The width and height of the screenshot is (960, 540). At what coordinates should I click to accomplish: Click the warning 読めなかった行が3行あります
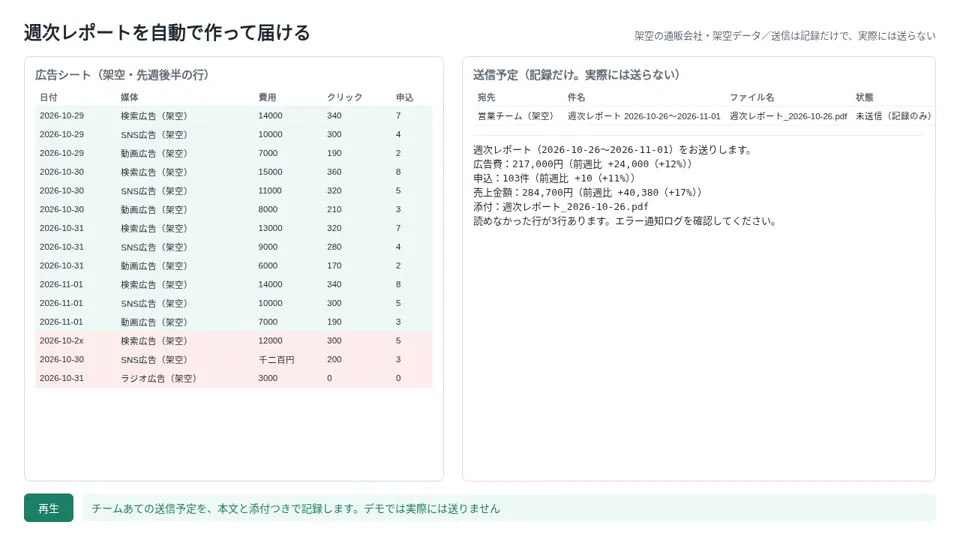(x=625, y=221)
